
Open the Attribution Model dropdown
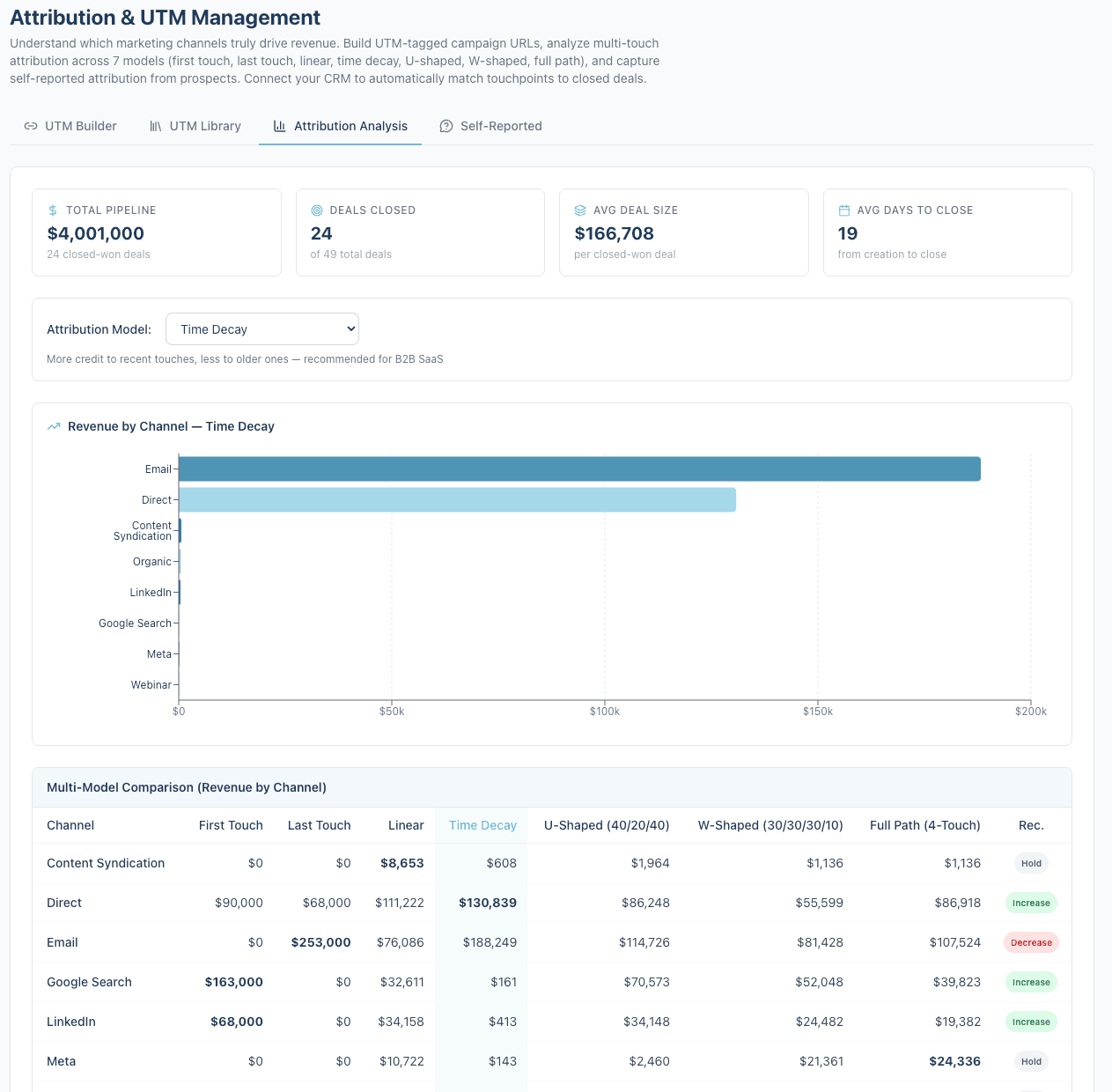(x=261, y=328)
